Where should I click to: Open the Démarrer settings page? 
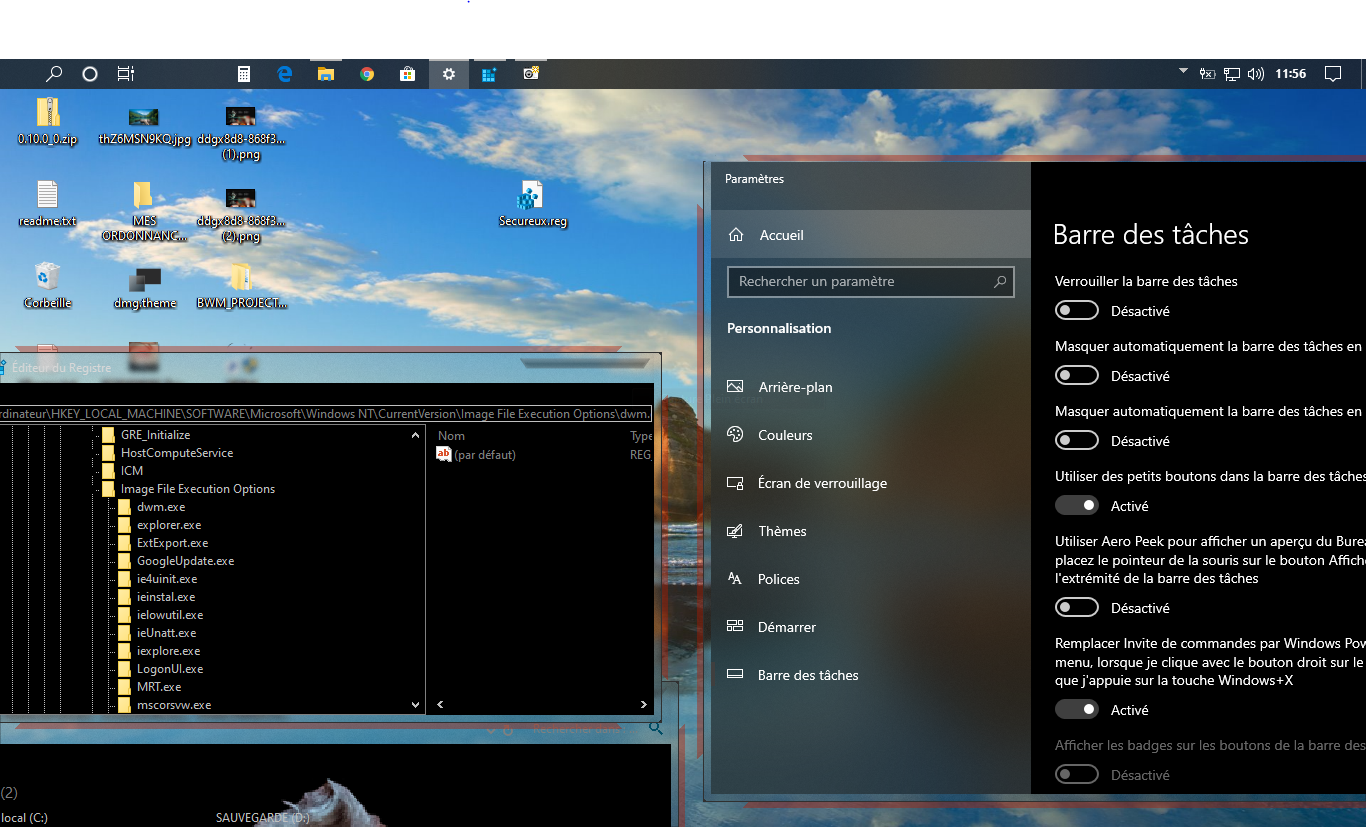coord(871,627)
